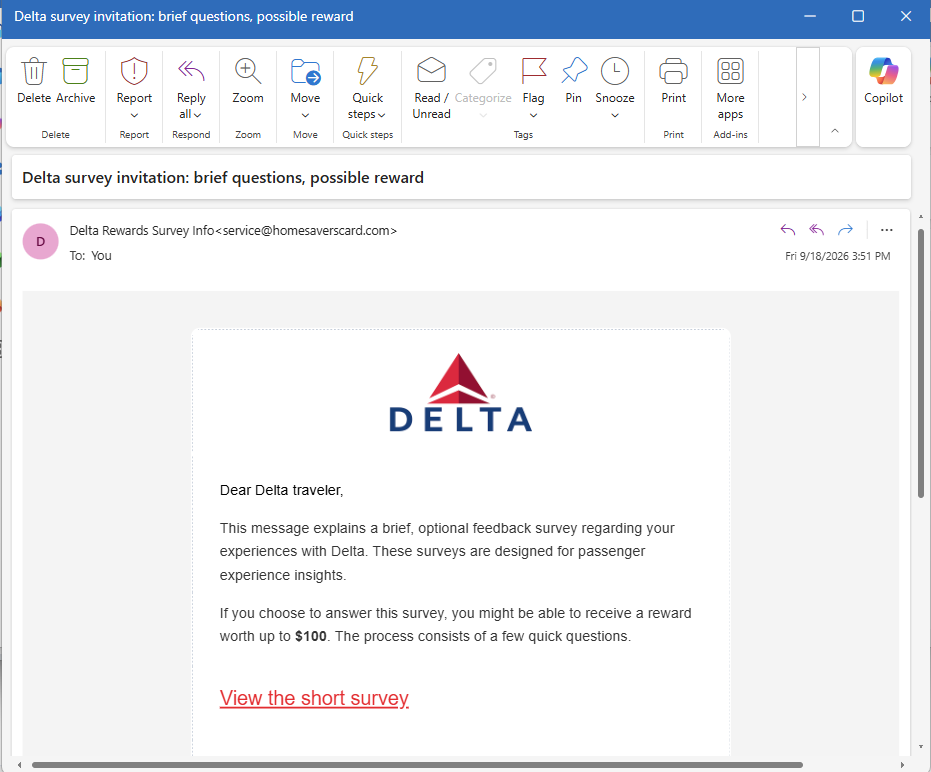The image size is (931, 772).
Task: Open more actions ellipsis in message header
Action: tap(886, 230)
